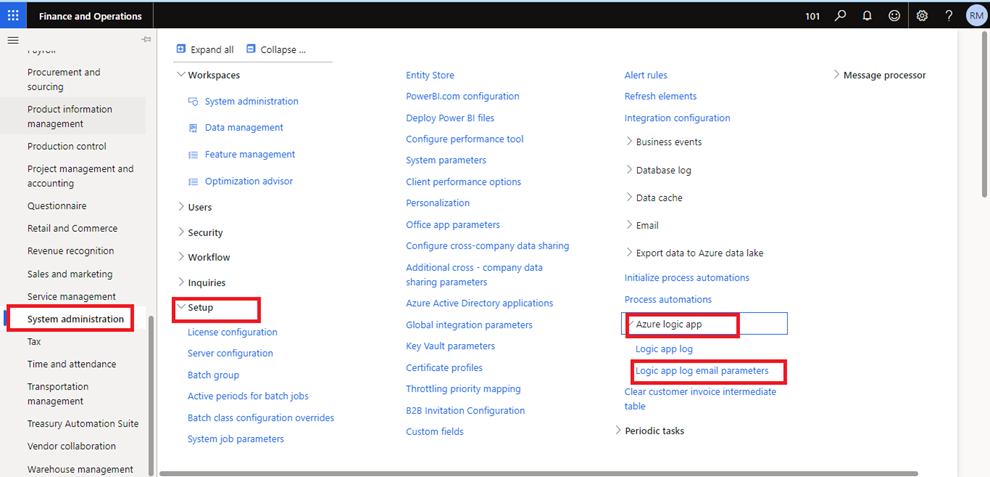Open the Vendor collaboration module
990x477 pixels.
71,446
